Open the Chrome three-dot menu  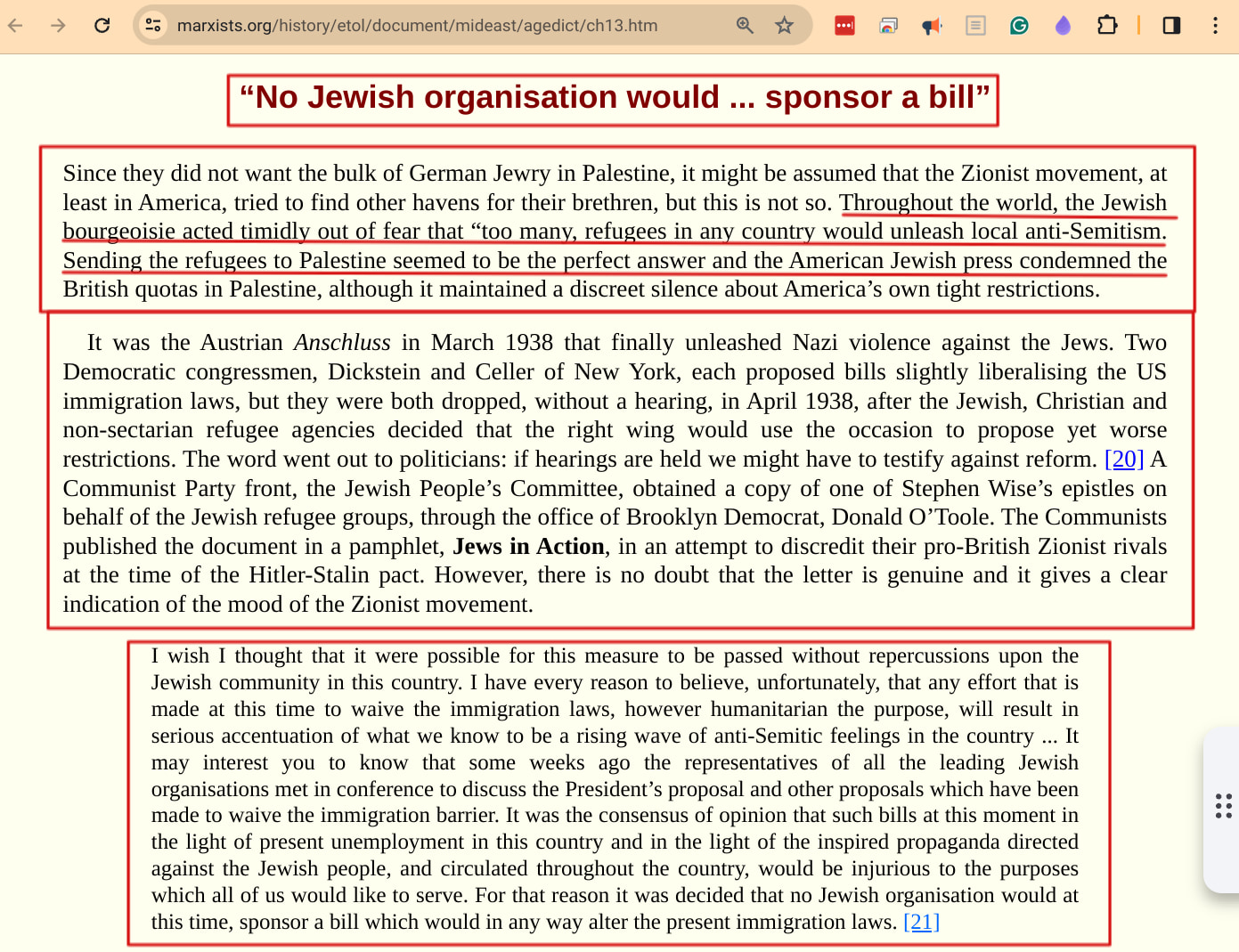[1215, 25]
